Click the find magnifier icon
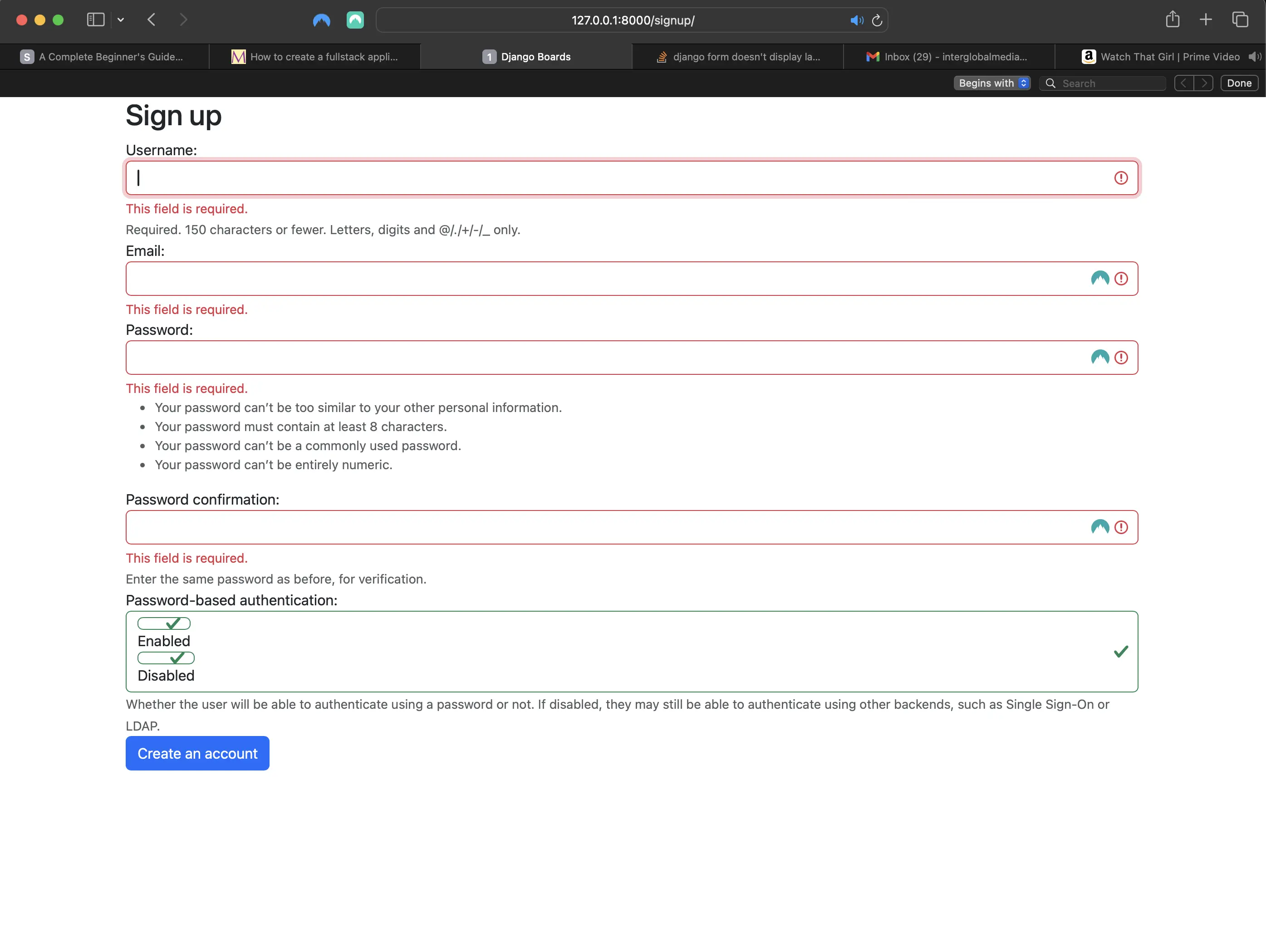Viewport: 1266px width, 952px height. 1050,83
